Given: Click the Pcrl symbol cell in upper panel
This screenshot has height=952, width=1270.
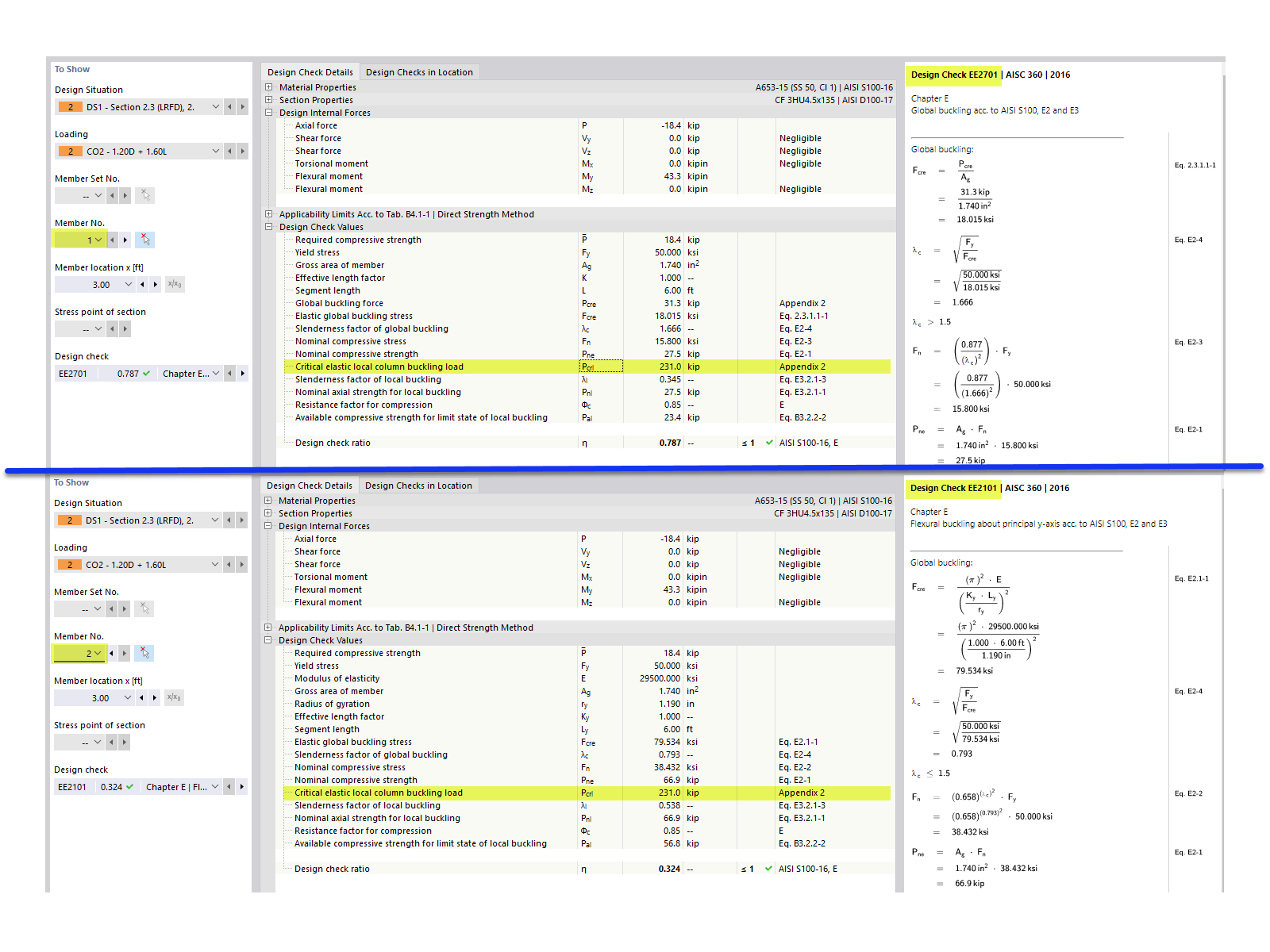Looking at the screenshot, I should pyautogui.click(x=601, y=367).
